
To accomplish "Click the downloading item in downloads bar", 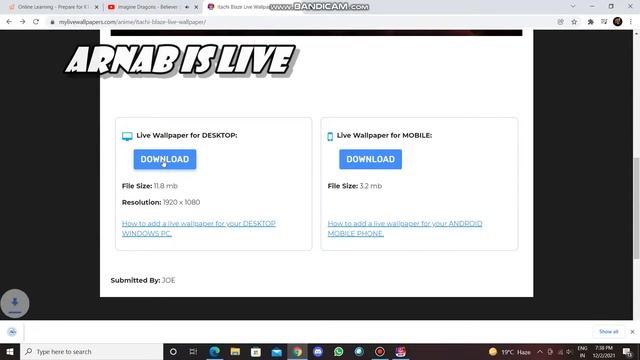I will [12, 332].
